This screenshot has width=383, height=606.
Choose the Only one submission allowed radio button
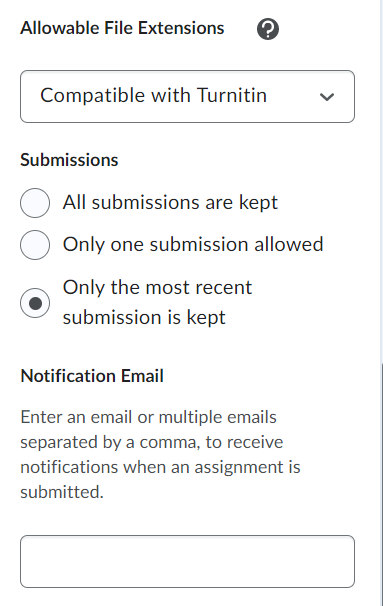[35, 245]
